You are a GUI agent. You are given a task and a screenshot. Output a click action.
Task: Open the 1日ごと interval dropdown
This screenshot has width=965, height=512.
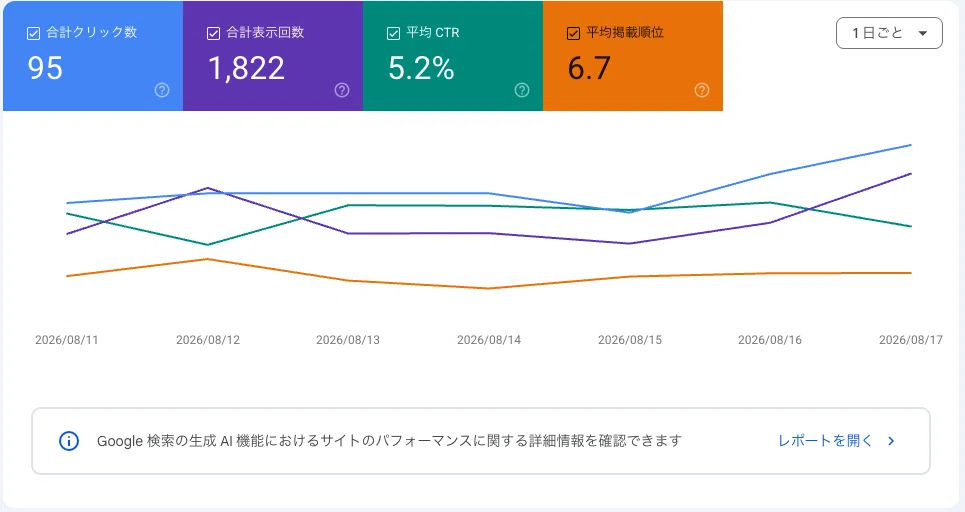[x=889, y=33]
